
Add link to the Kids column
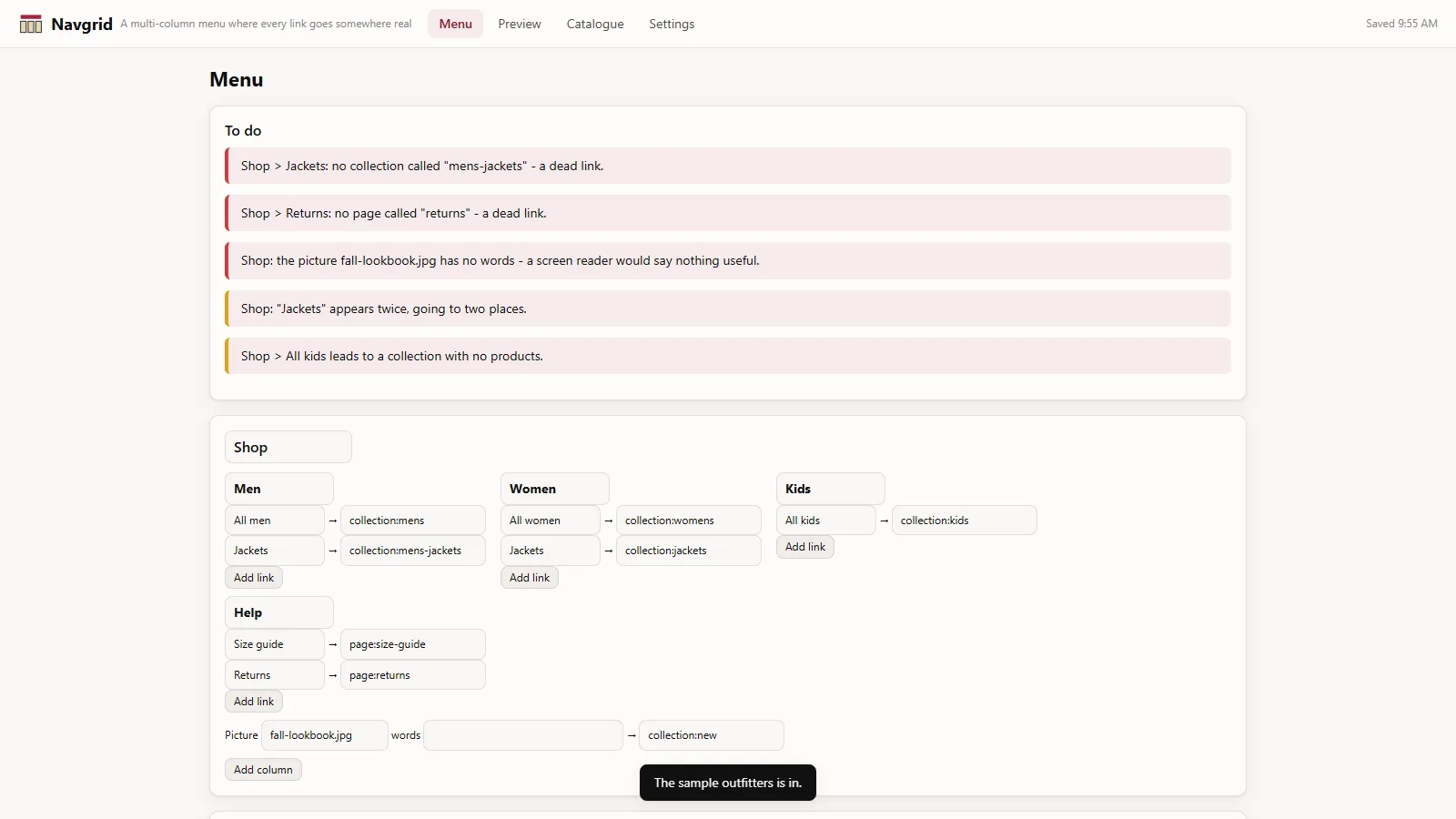coord(805,547)
